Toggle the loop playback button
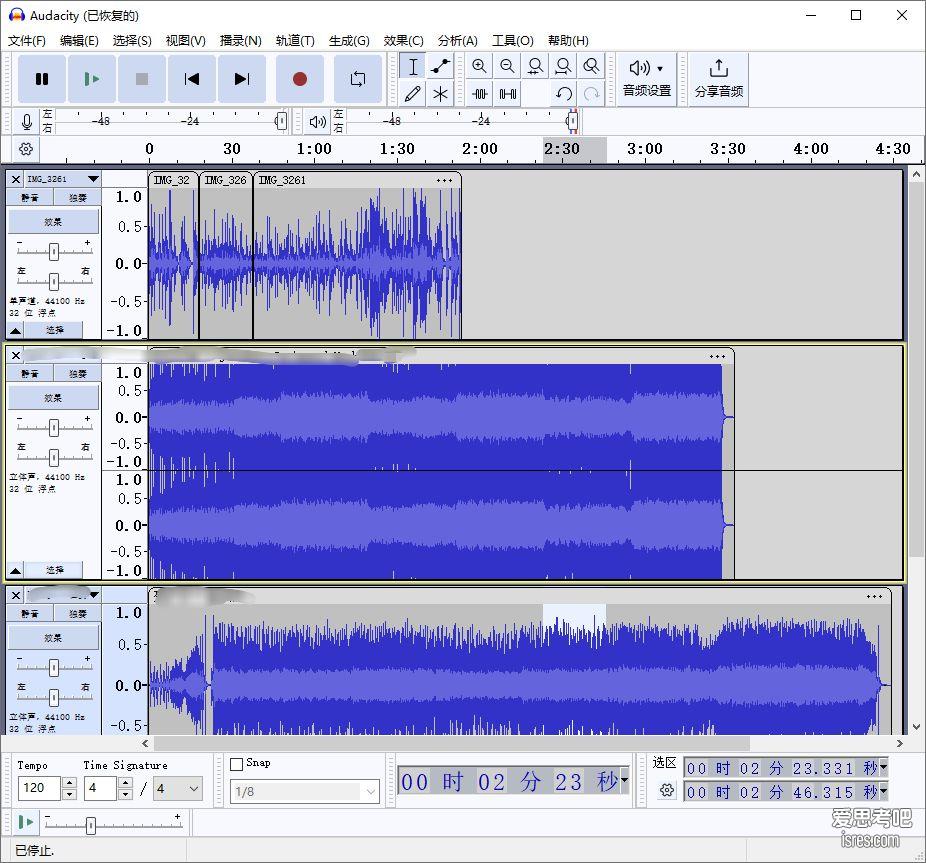 357,79
